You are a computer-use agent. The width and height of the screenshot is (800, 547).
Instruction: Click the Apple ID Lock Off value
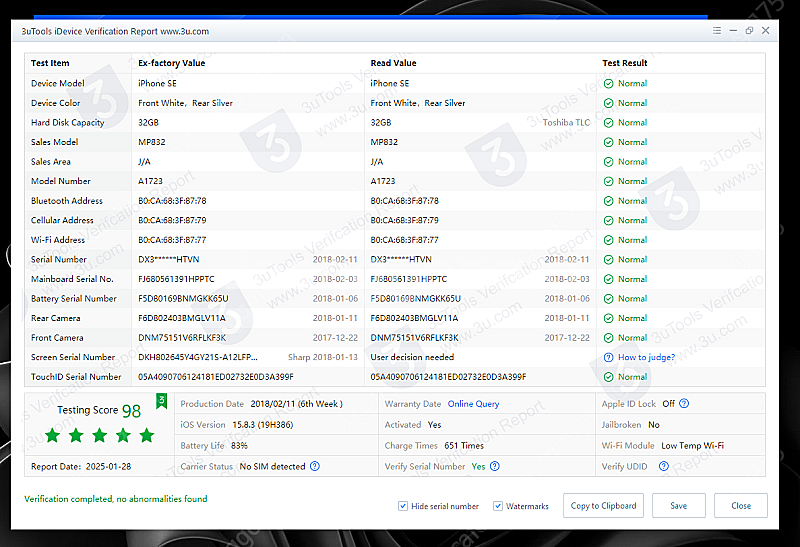[668, 404]
